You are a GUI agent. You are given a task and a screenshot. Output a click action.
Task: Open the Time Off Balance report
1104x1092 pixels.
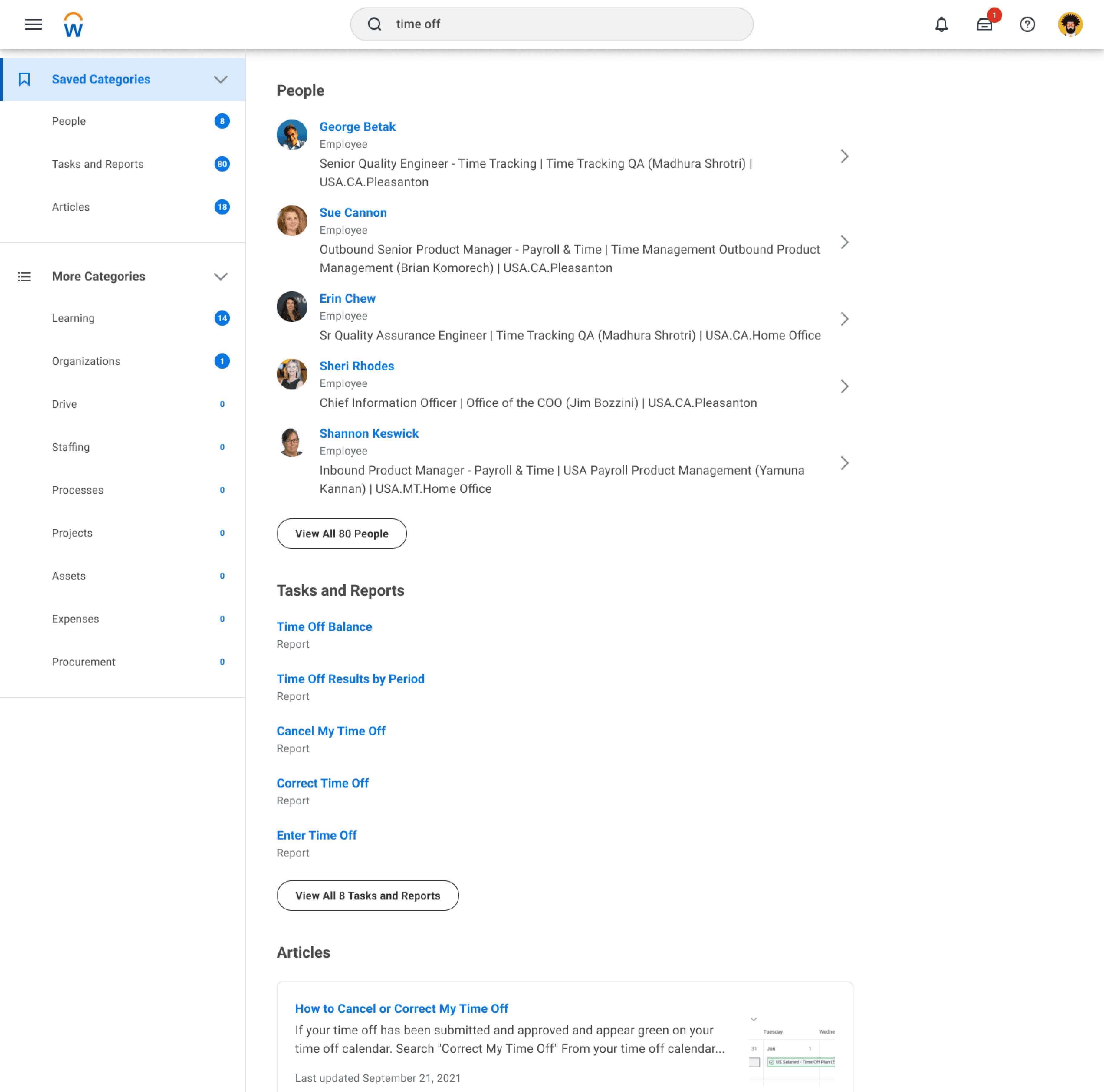click(x=324, y=626)
